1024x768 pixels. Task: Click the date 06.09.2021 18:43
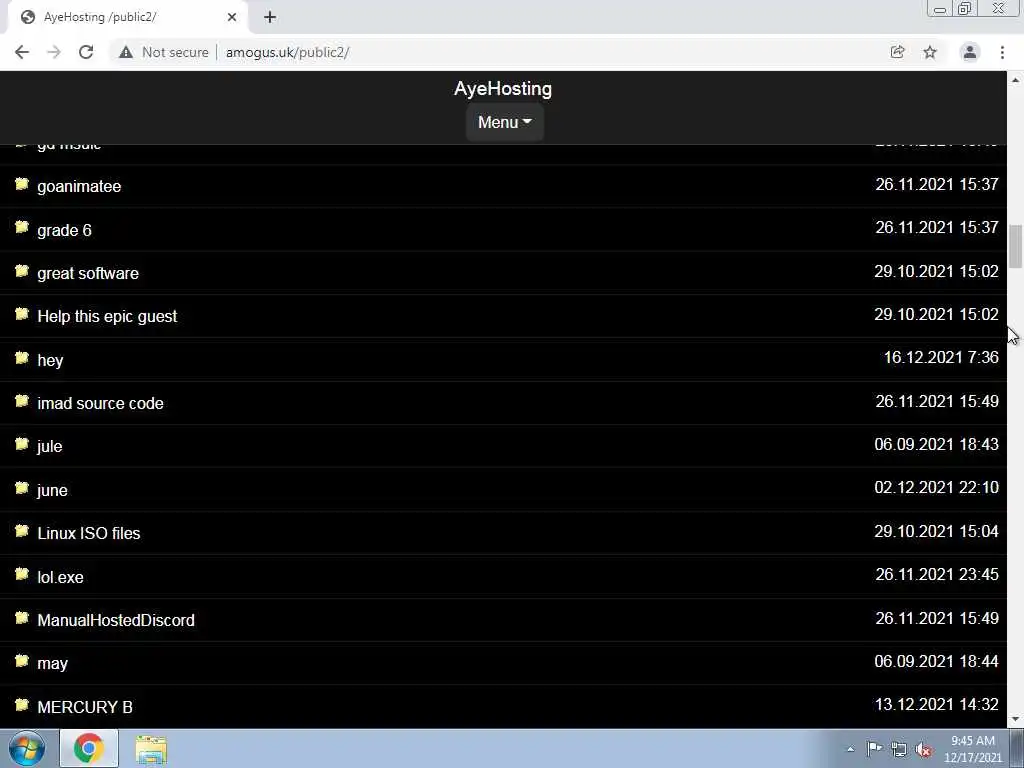(936, 444)
